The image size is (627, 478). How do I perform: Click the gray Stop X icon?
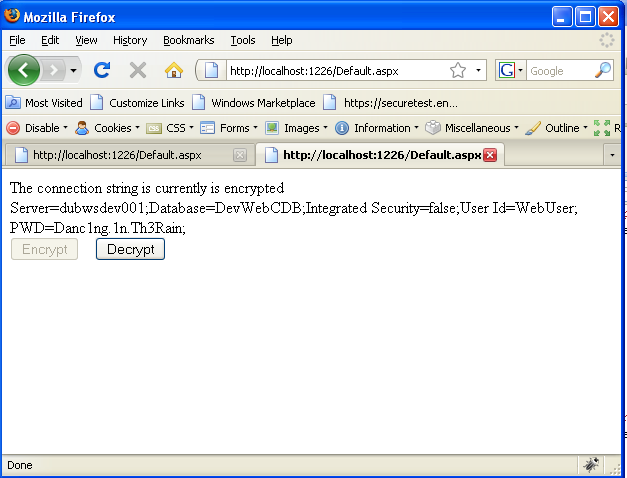click(138, 71)
